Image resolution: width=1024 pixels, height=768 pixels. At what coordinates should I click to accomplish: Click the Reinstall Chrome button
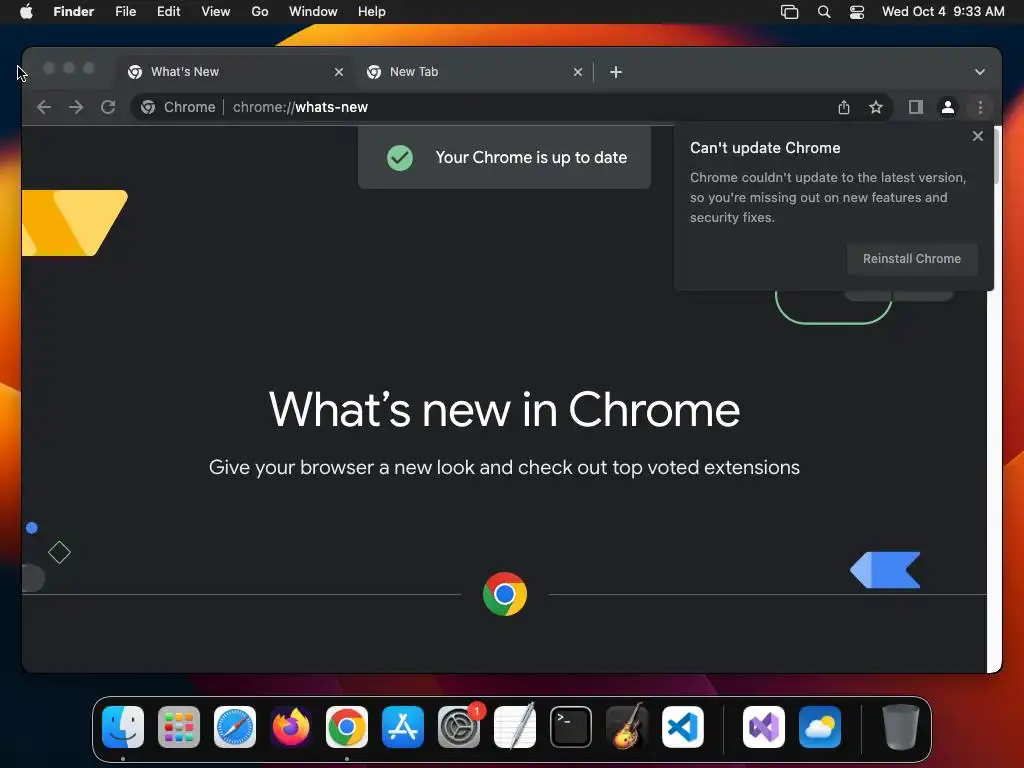pyautogui.click(x=912, y=259)
